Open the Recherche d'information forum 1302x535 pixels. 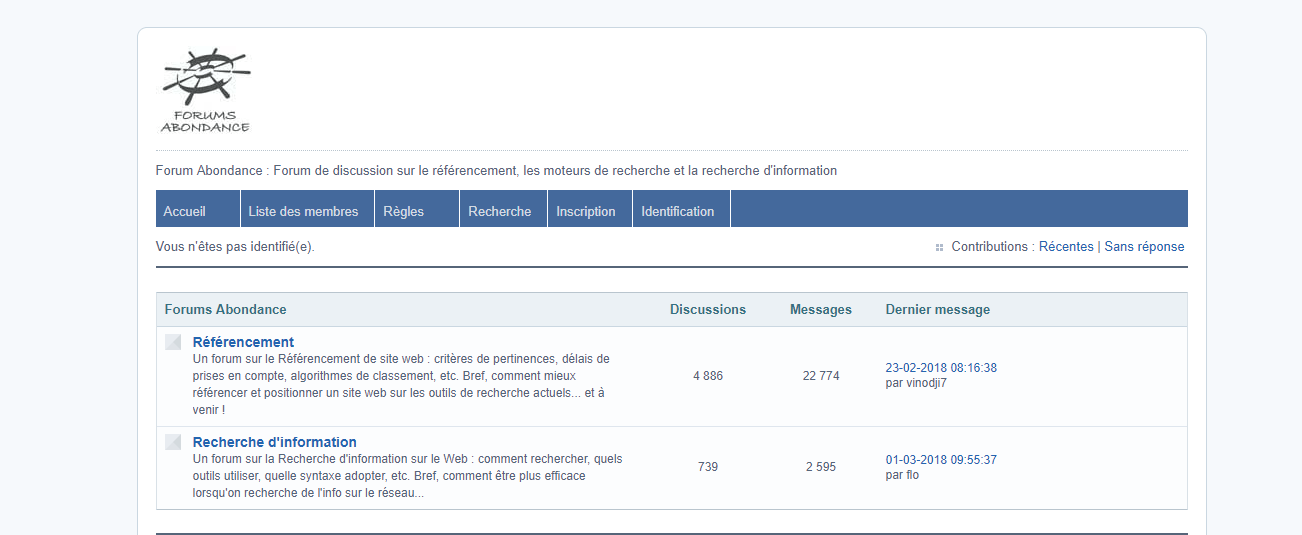coord(274,442)
